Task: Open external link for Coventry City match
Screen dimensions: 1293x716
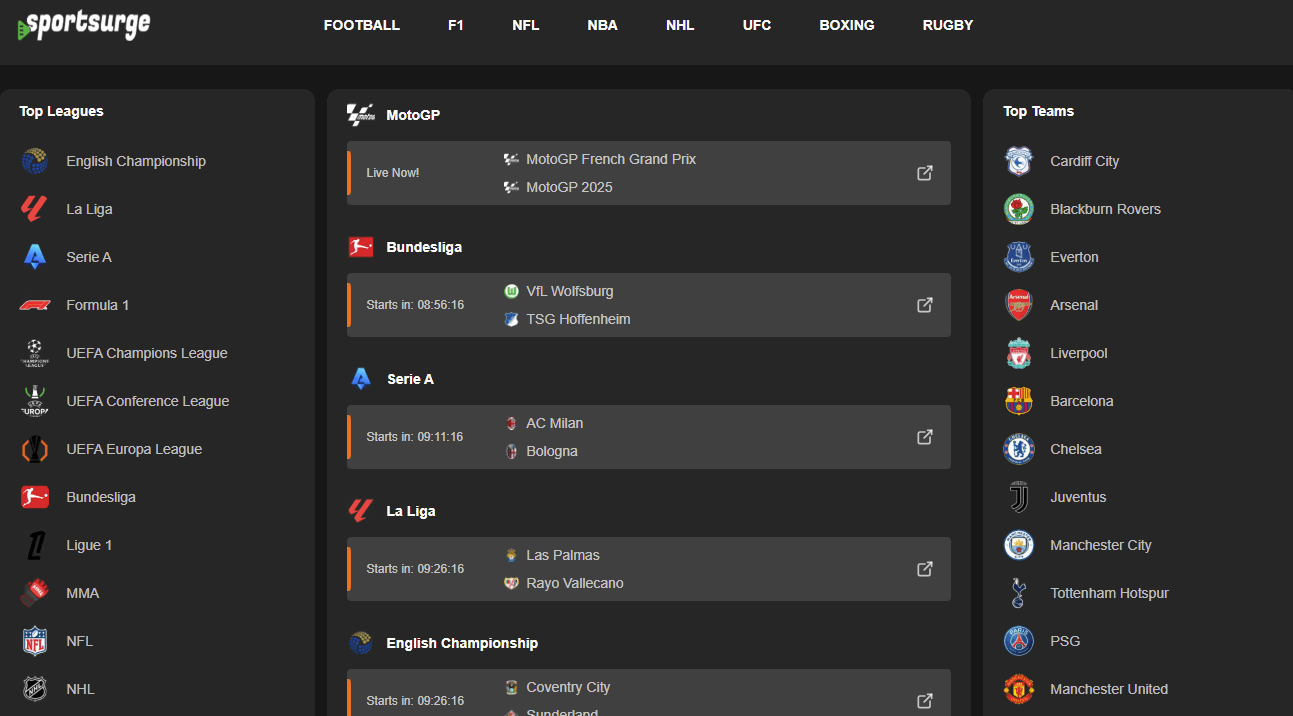Action: coord(925,701)
